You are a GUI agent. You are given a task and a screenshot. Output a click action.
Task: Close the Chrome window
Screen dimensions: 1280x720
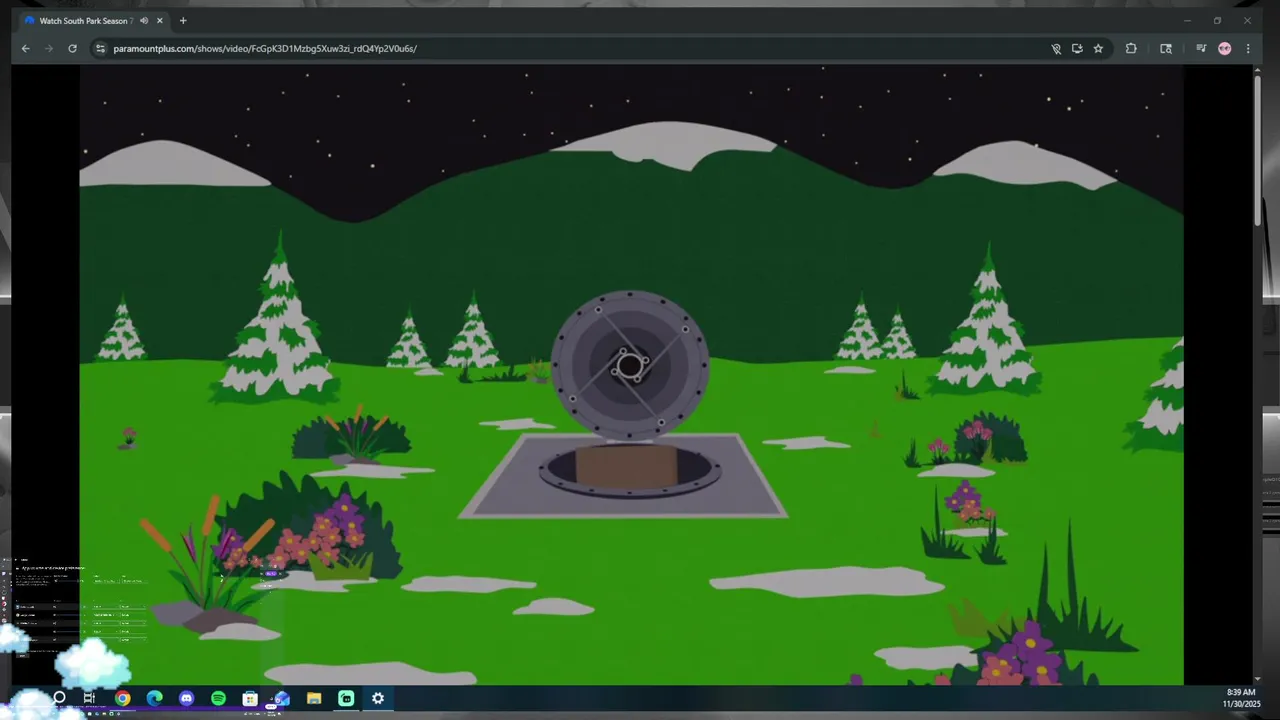1247,21
